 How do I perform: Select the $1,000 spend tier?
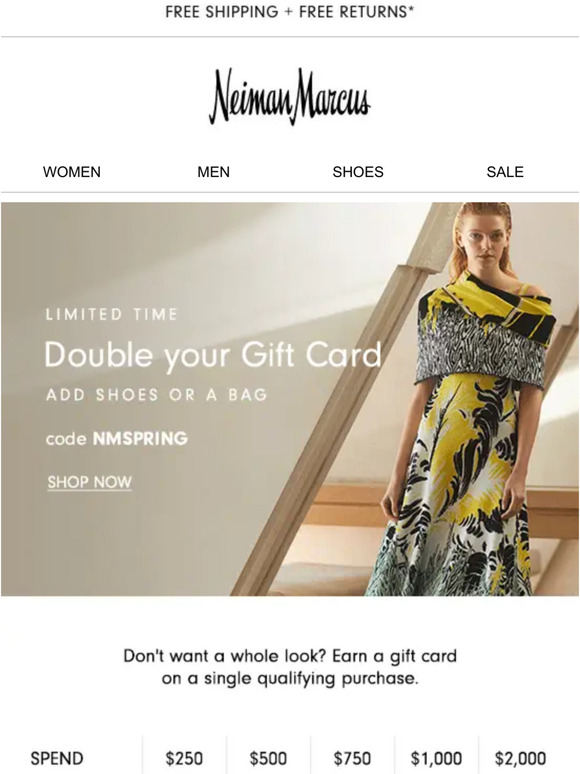(x=436, y=758)
